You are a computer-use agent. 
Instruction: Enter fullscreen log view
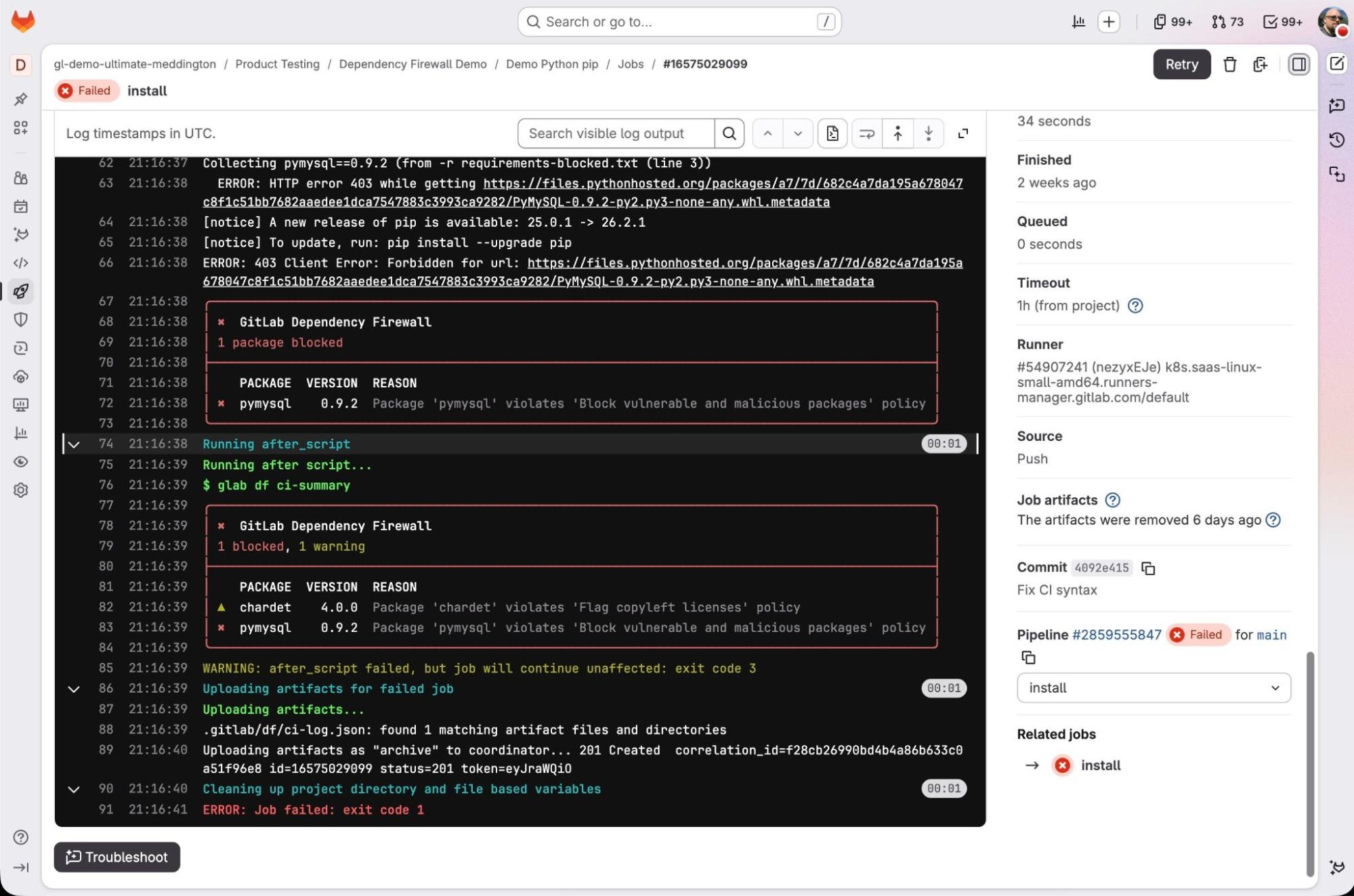[962, 133]
